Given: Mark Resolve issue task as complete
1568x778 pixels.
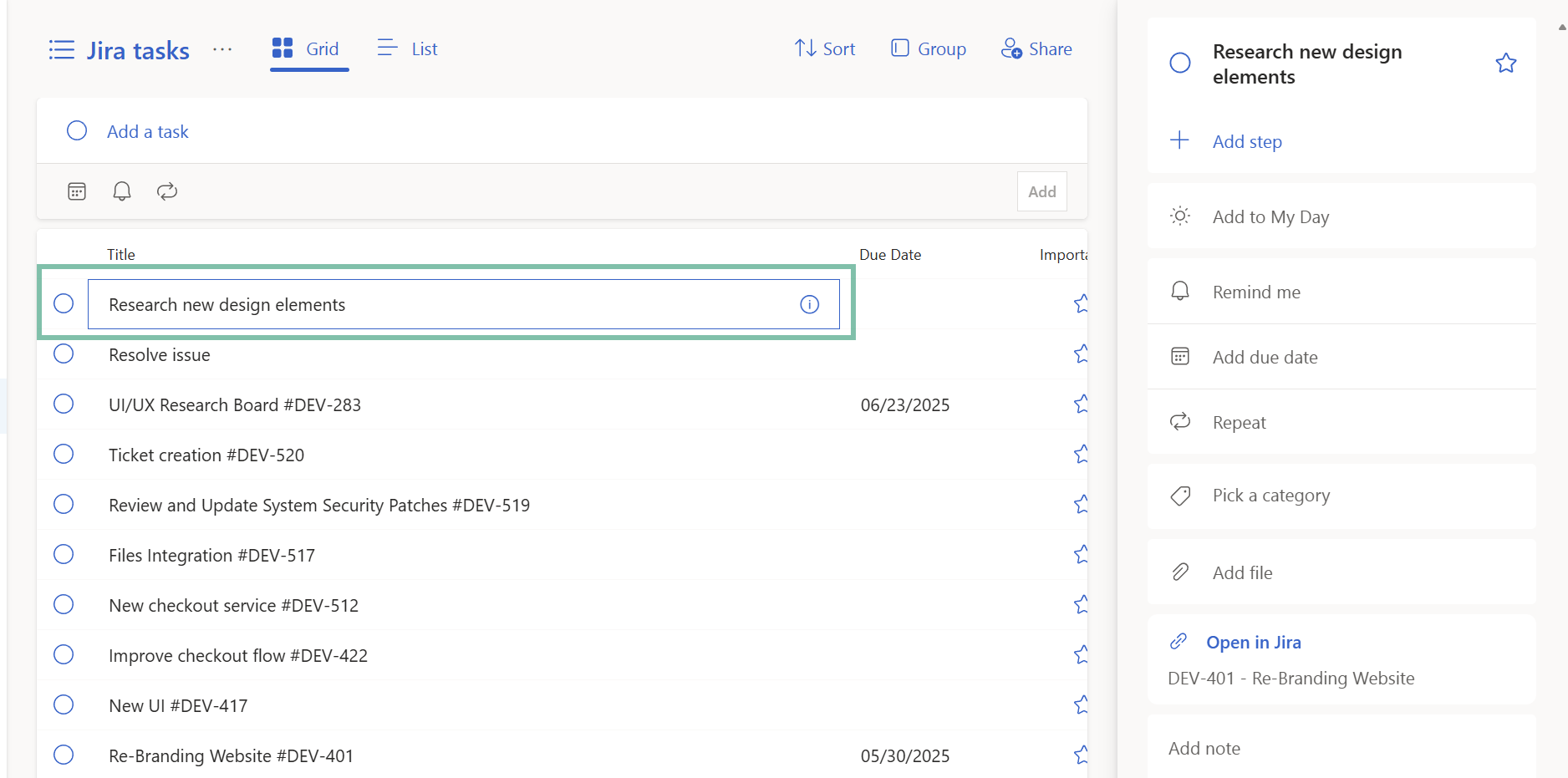Looking at the screenshot, I should 64,354.
